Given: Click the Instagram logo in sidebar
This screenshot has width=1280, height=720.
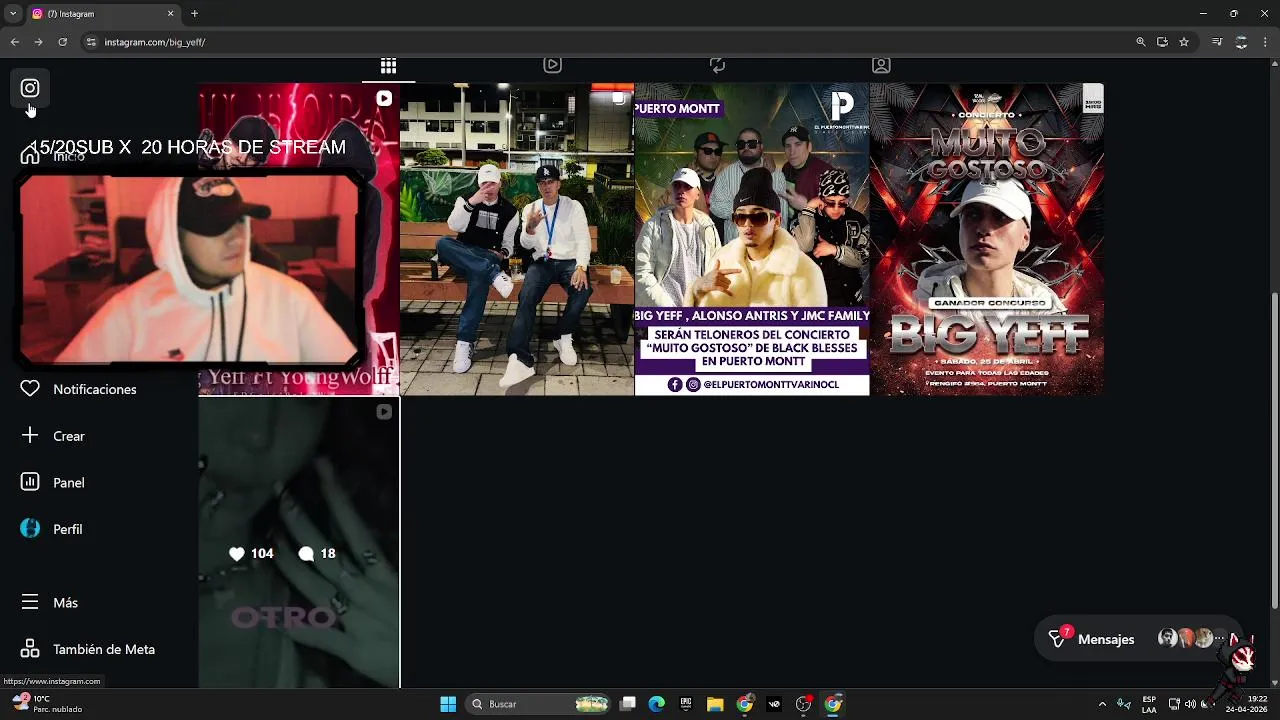Looking at the screenshot, I should (x=30, y=88).
